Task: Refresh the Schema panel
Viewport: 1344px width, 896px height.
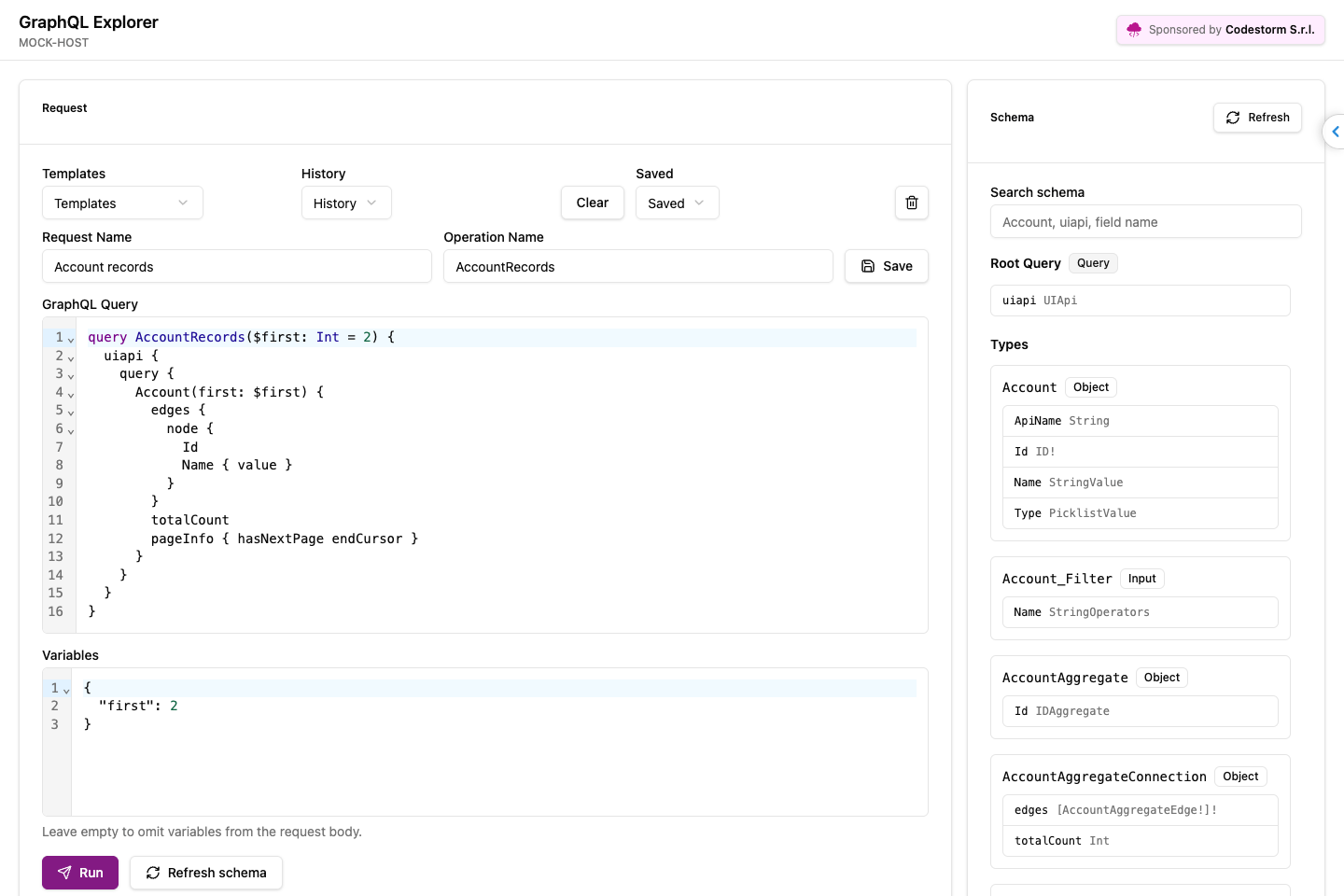Action: pos(1257,118)
